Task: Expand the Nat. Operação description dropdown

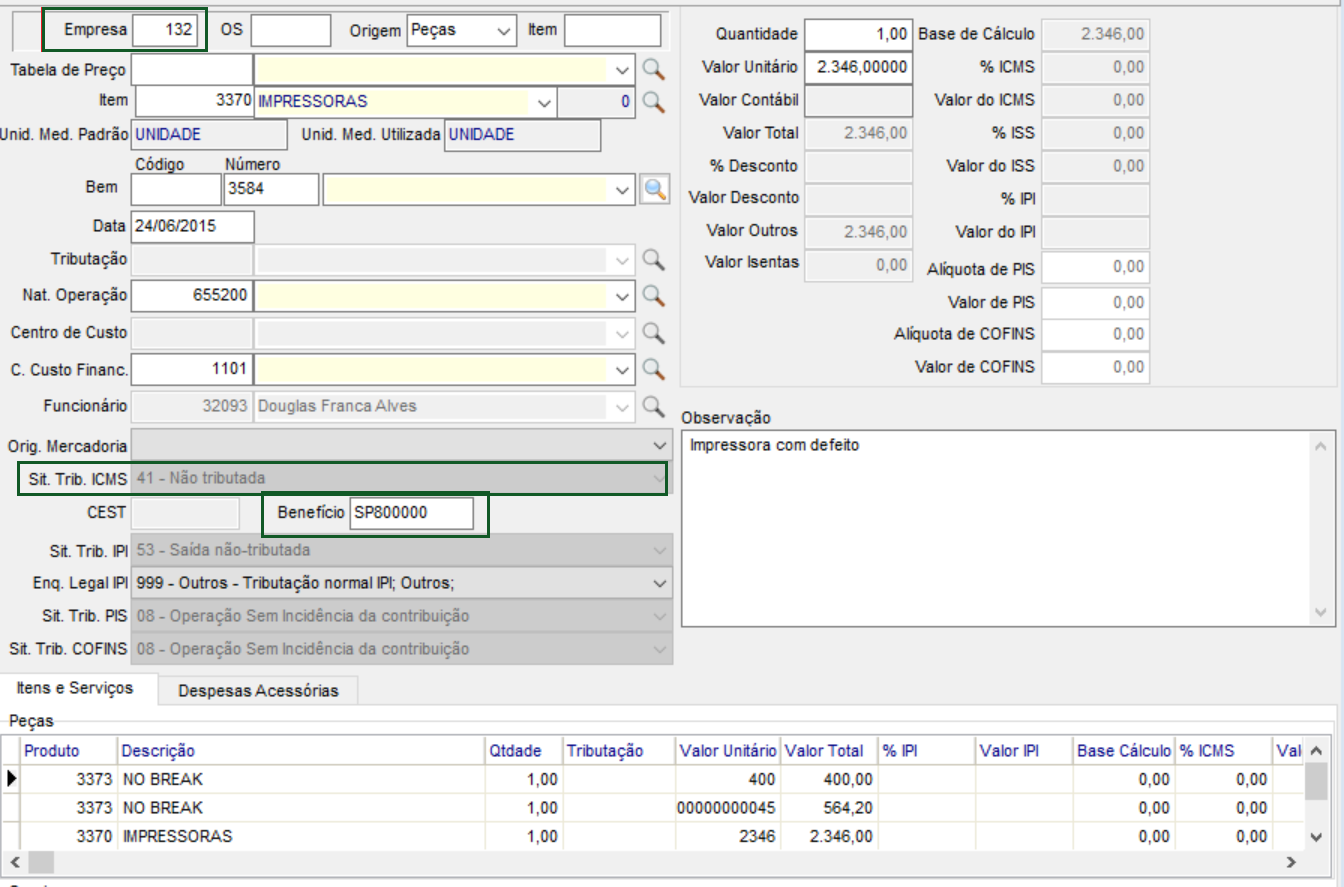Action: coord(623,296)
